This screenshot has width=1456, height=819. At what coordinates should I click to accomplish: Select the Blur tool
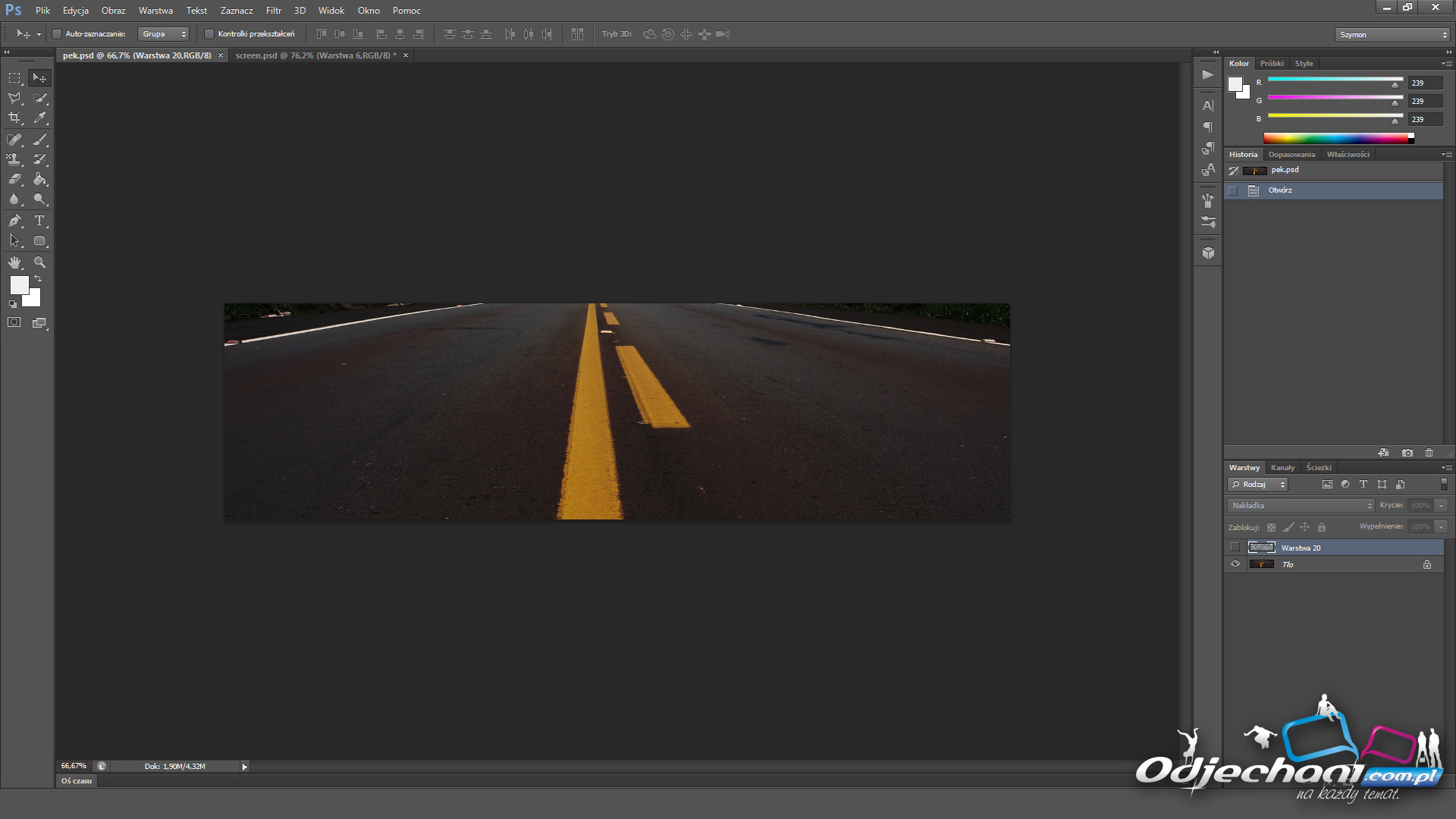click(x=14, y=199)
